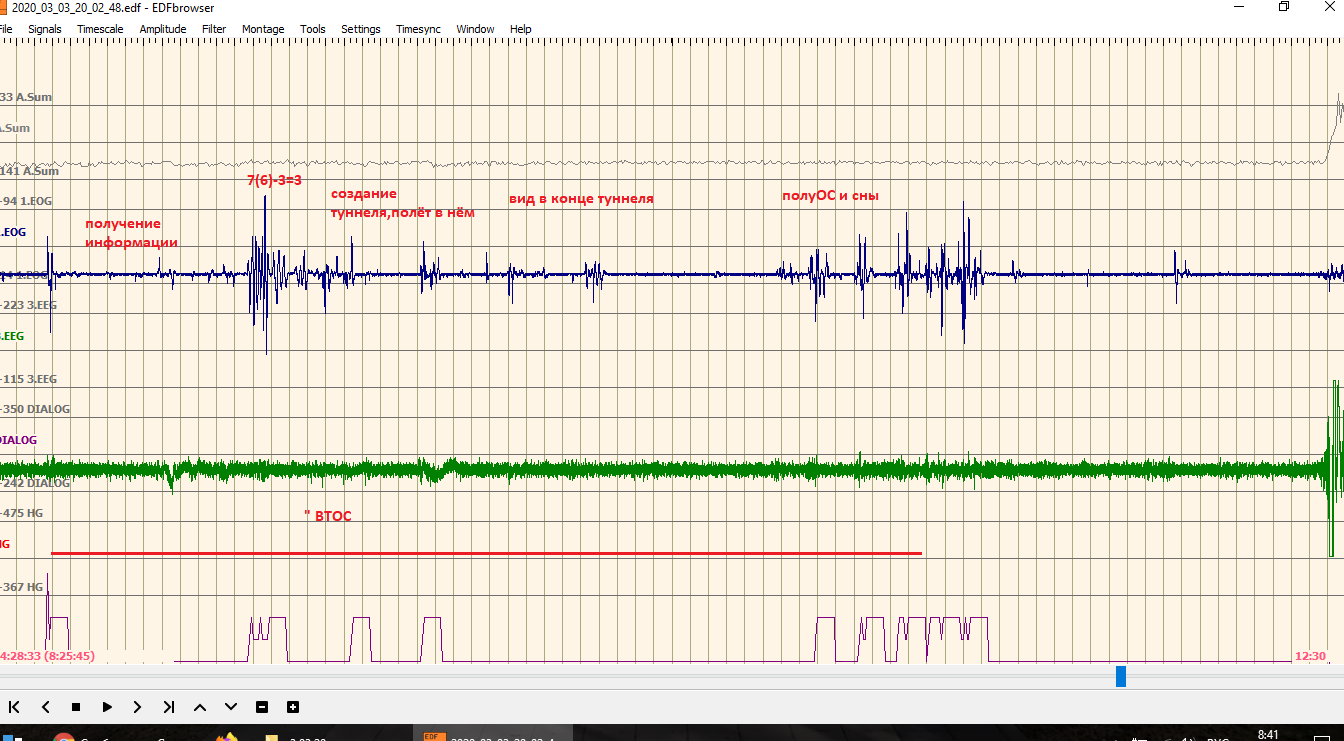Image resolution: width=1344 pixels, height=741 pixels.
Task: Click the '-242 DIALOG' signal label
Action: 36,483
